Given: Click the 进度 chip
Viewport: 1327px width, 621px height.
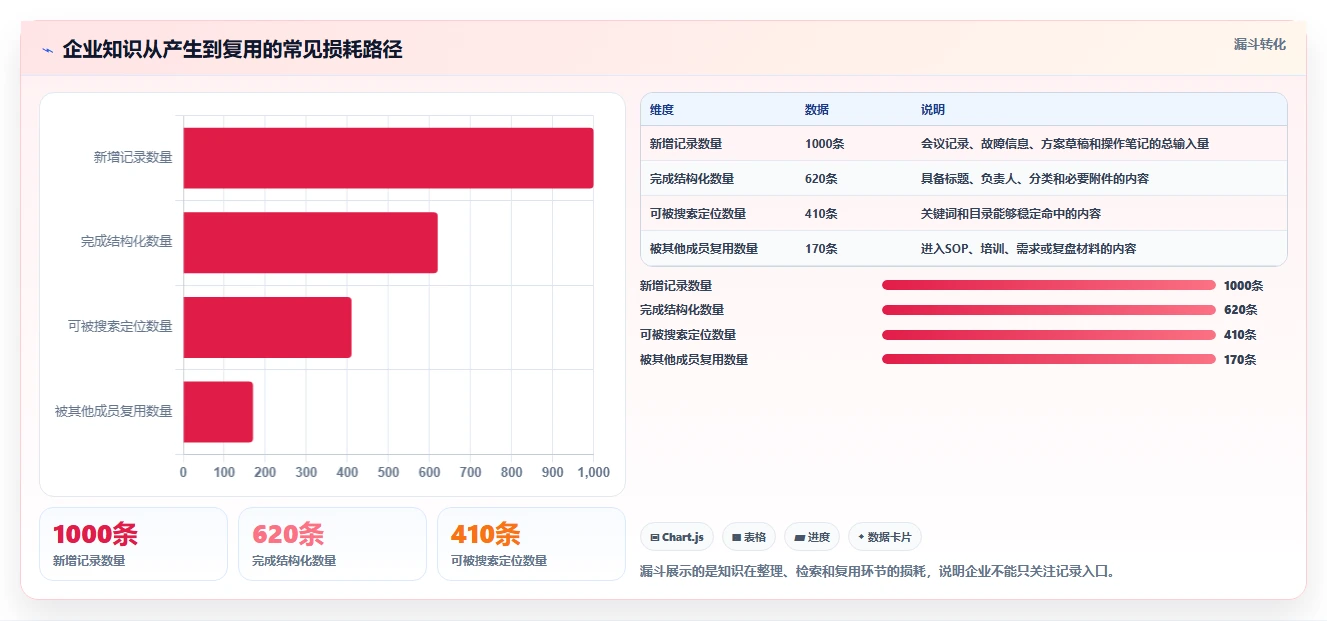Looking at the screenshot, I should 812,537.
